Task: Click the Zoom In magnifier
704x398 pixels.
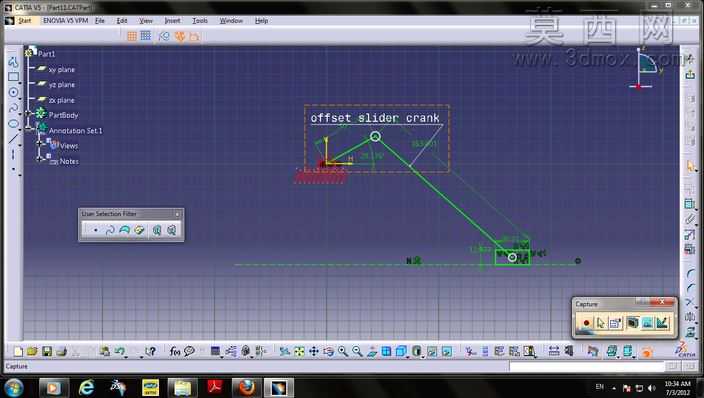Action: pyautogui.click(x=343, y=351)
